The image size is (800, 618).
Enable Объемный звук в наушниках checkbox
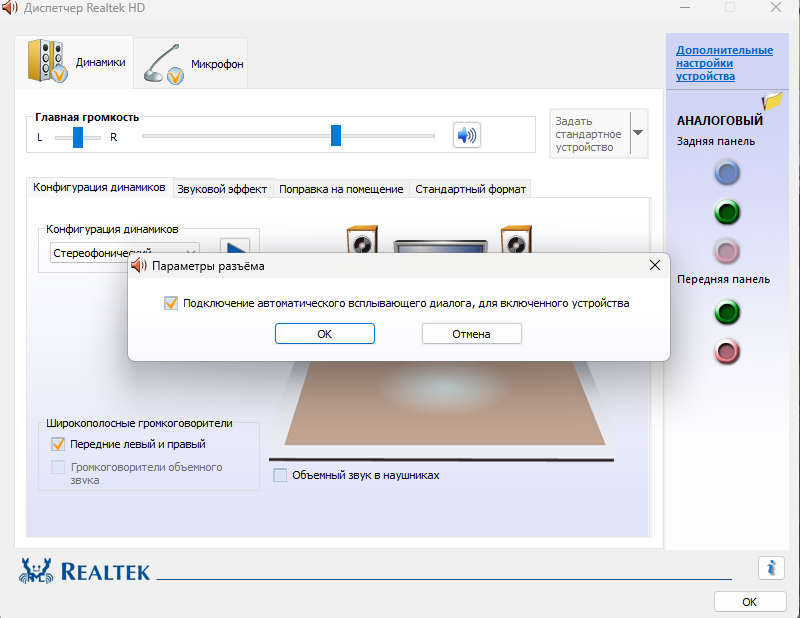coord(280,475)
